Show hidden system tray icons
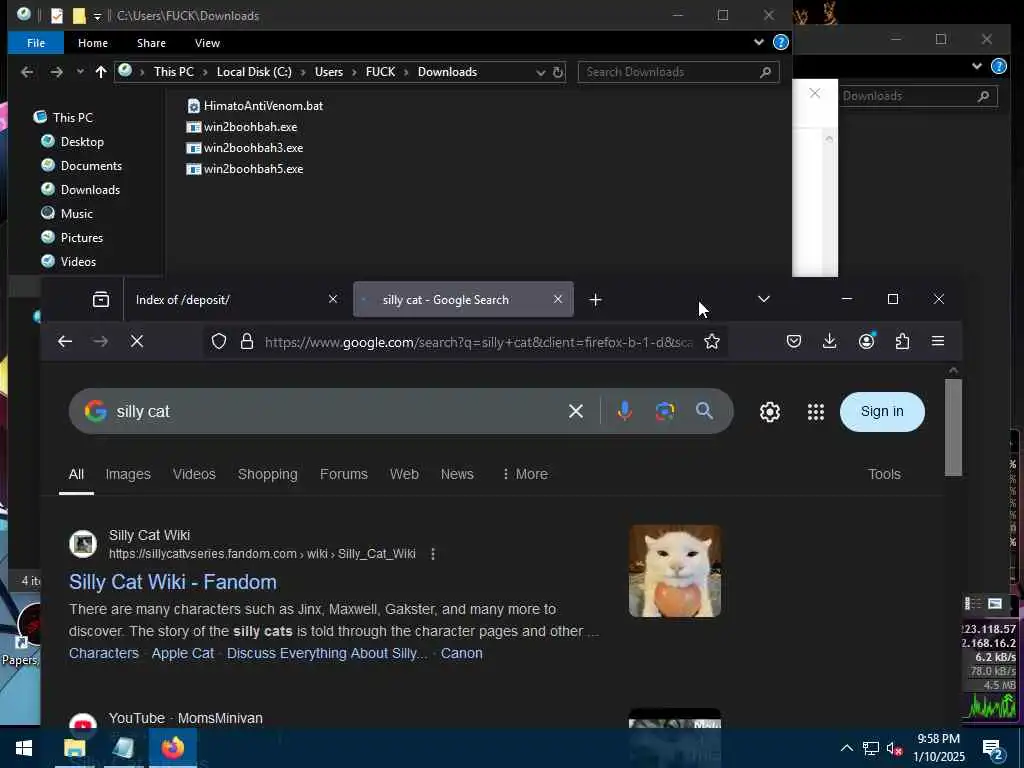The image size is (1024, 768). point(846,748)
